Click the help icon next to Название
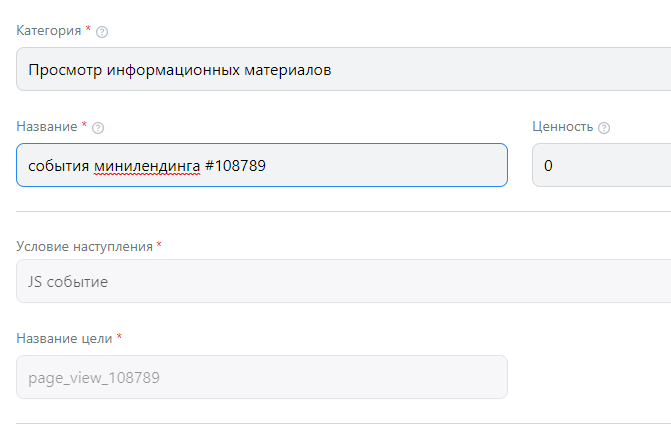Screen dimensions: 671x438 (98, 128)
